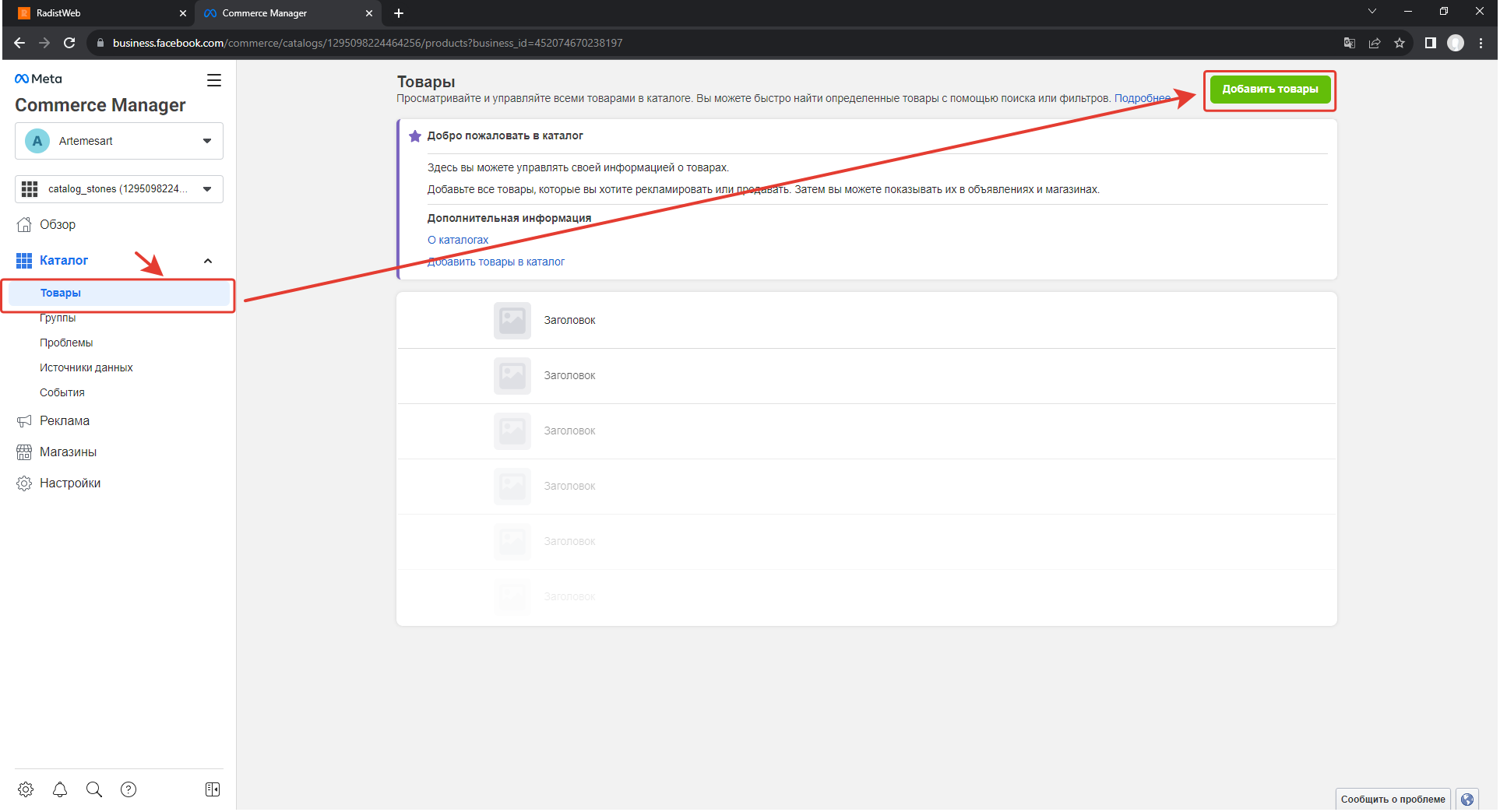Viewport: 1500px width, 812px height.
Task: Click the globe icon near report button
Action: (1467, 800)
